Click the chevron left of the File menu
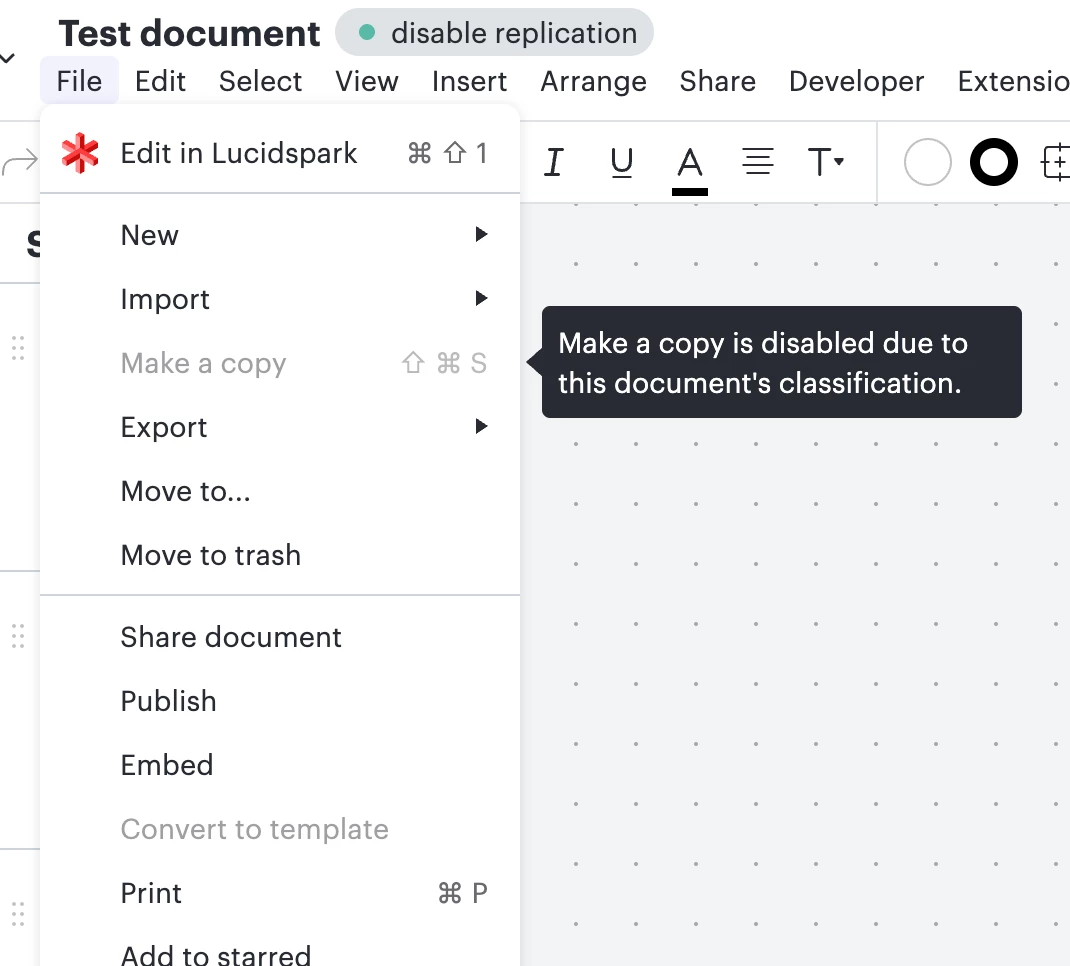The image size is (1070, 966). (x=8, y=58)
